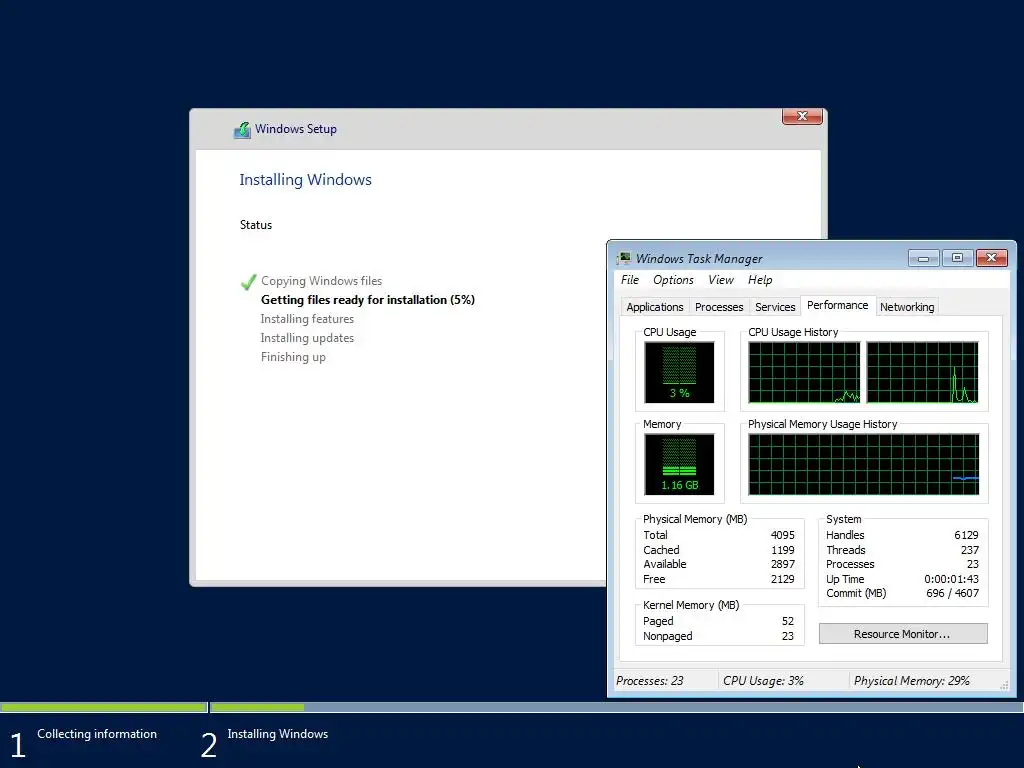This screenshot has height=768, width=1024.
Task: Close the Windows Setup dialog
Action: point(802,116)
